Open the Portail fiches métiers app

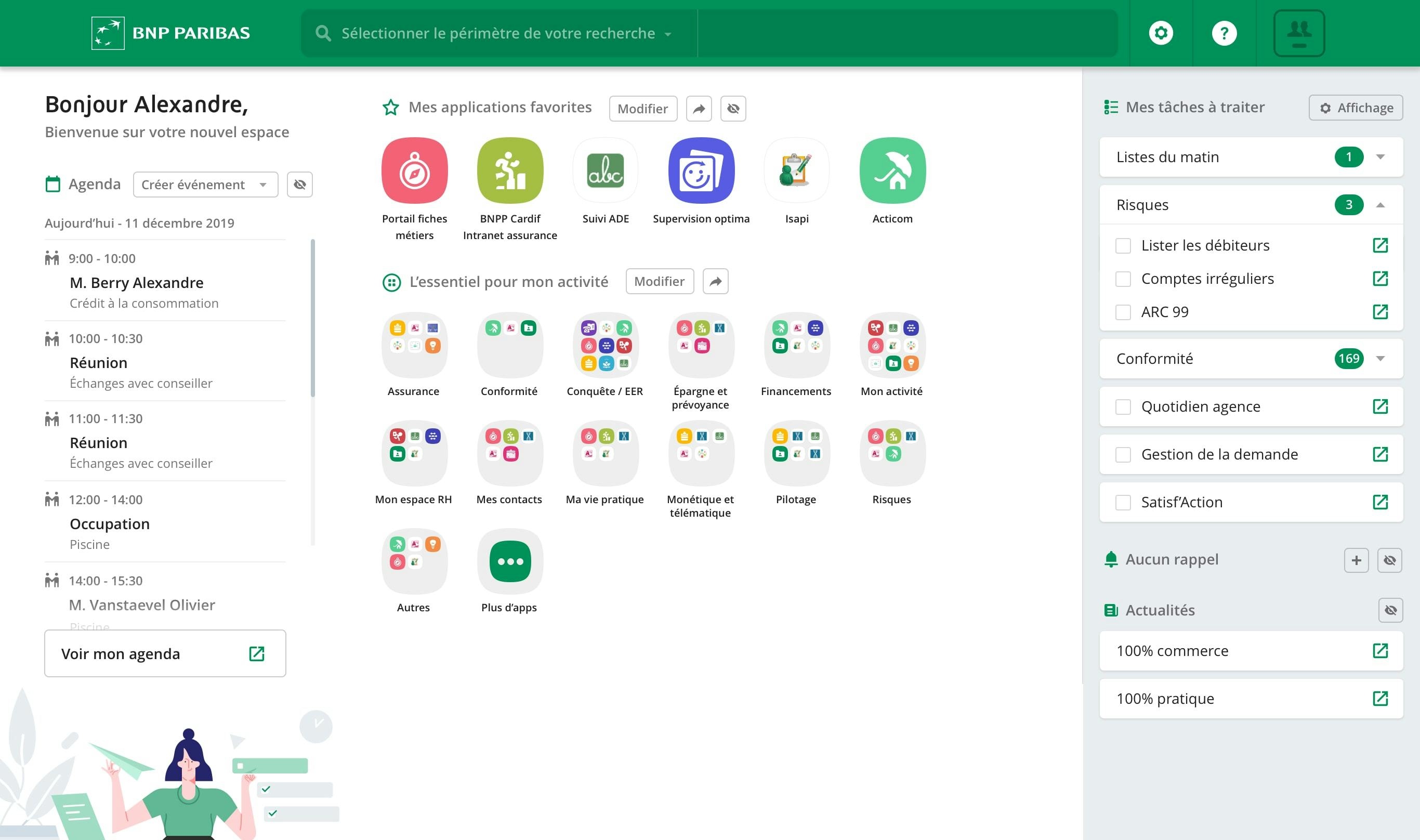pos(414,170)
